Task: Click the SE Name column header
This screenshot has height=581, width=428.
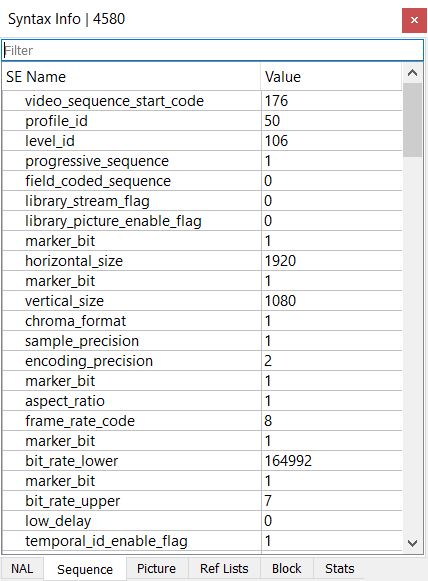Action: 131,77
